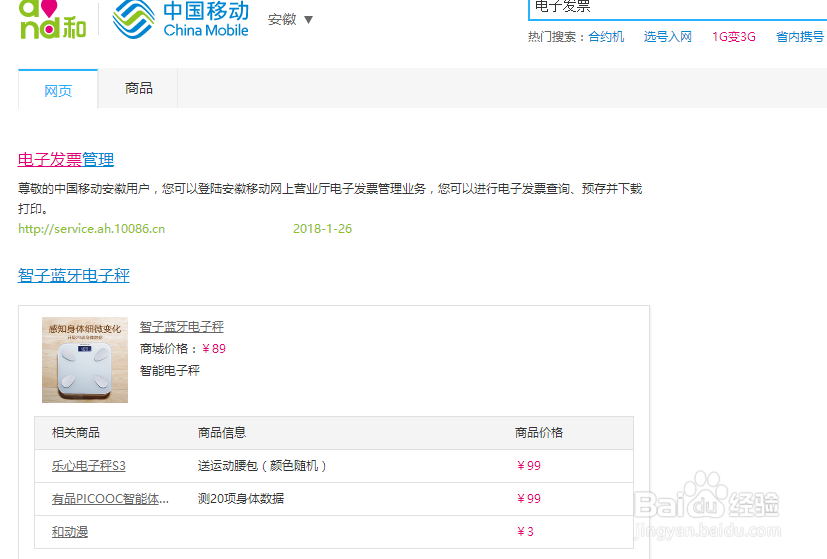Click the 测20项身体数据 cell
Viewport: 827px width, 559px height.
pyautogui.click(x=241, y=499)
